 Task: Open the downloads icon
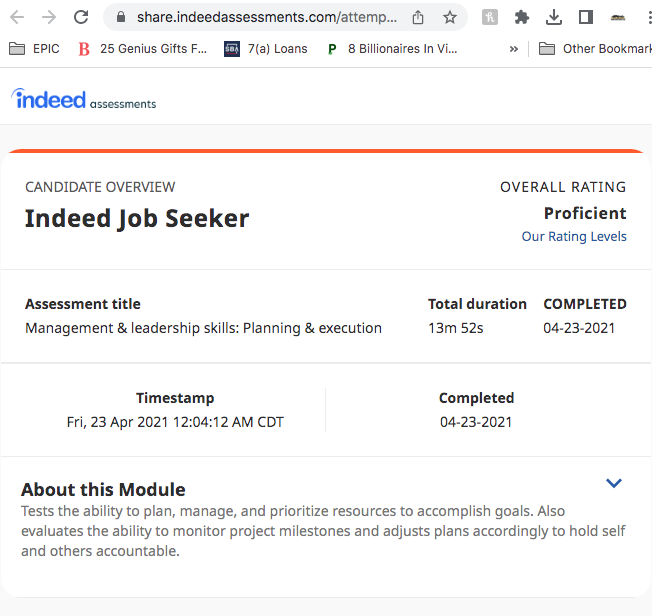point(554,17)
